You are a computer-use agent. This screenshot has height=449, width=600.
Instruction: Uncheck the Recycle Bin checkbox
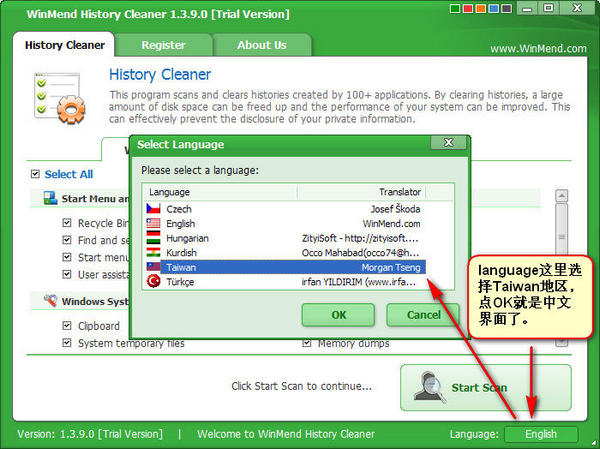point(67,223)
